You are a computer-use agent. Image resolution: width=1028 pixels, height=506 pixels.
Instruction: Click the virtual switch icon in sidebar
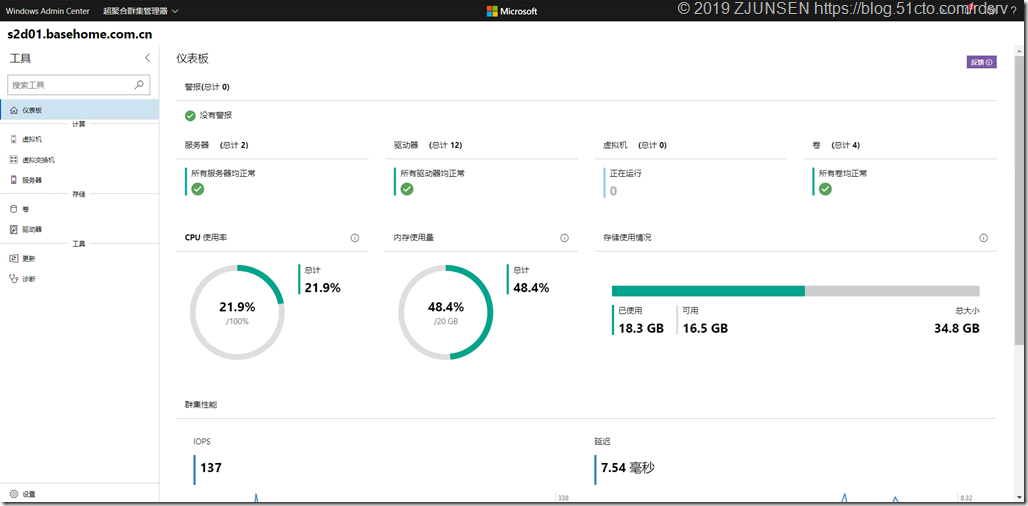tap(14, 159)
